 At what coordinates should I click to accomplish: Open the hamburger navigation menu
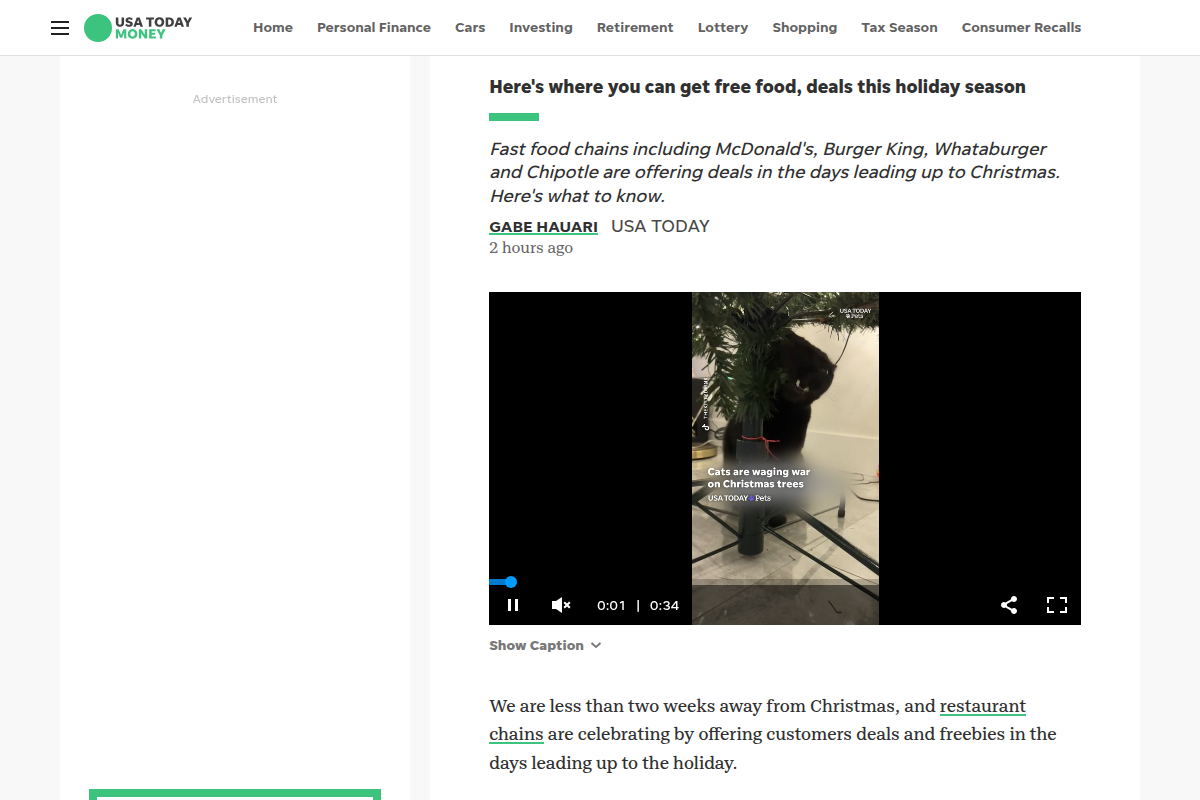pos(60,28)
